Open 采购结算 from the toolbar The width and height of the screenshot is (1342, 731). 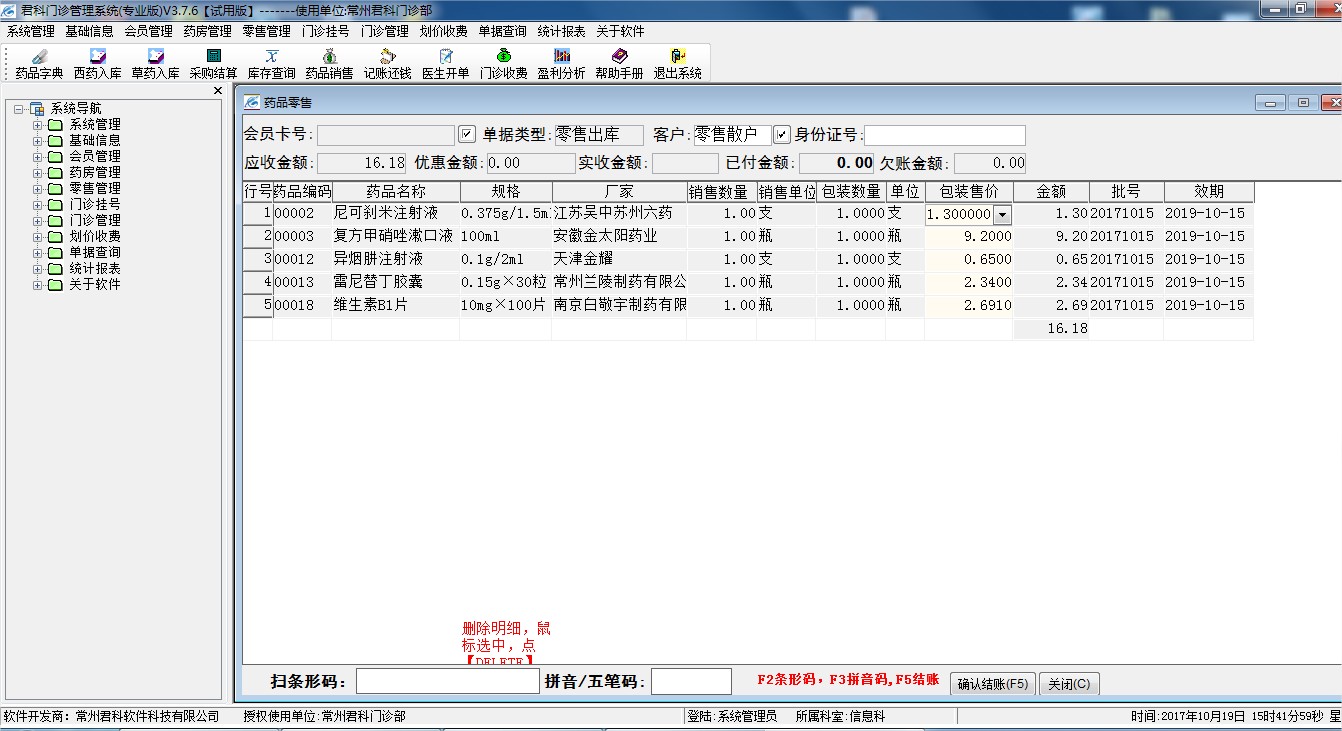coord(213,63)
